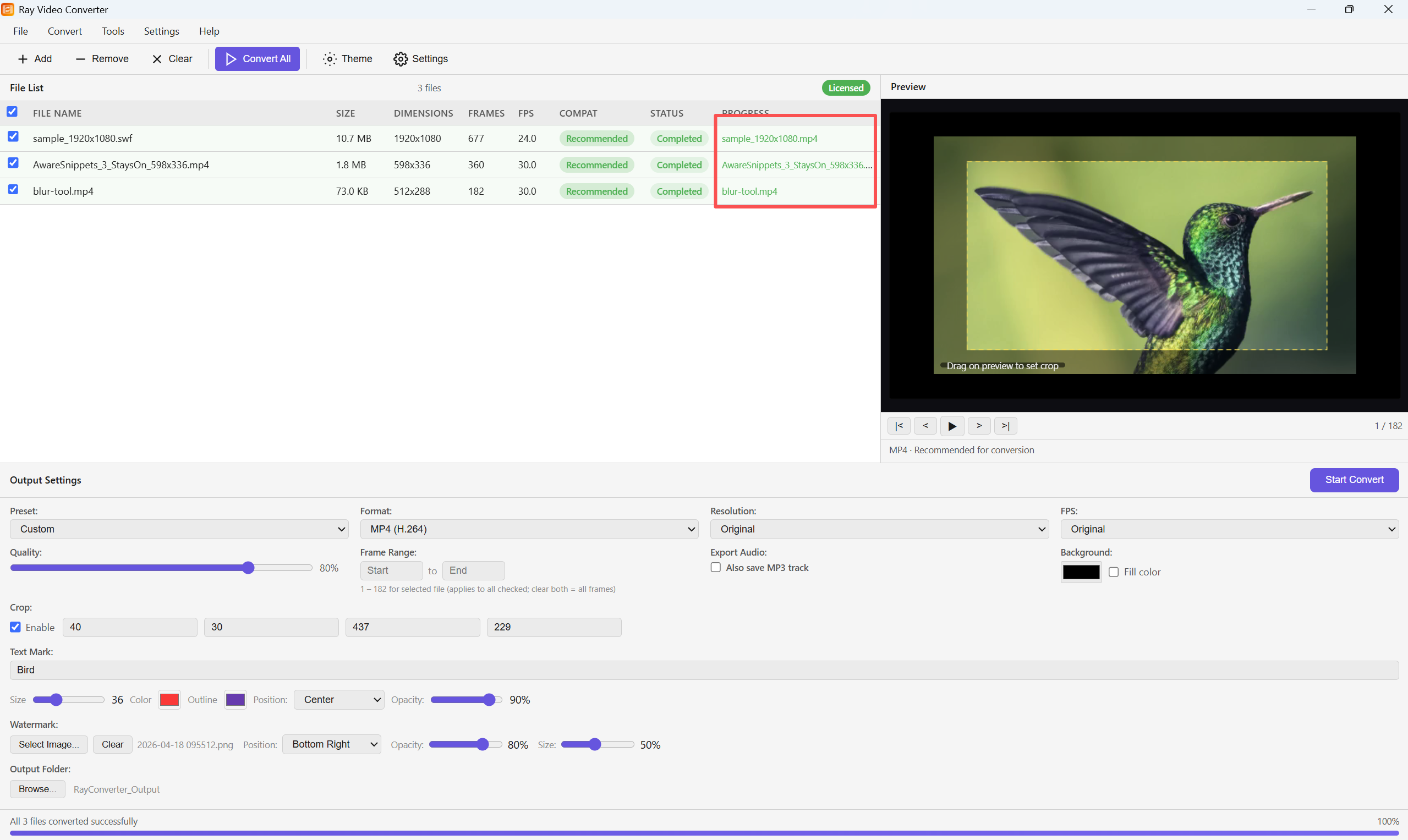Open the AwareSnippets_3_StaysOn output file link
Screen dimensions: 1408x840
pyautogui.click(x=797, y=164)
